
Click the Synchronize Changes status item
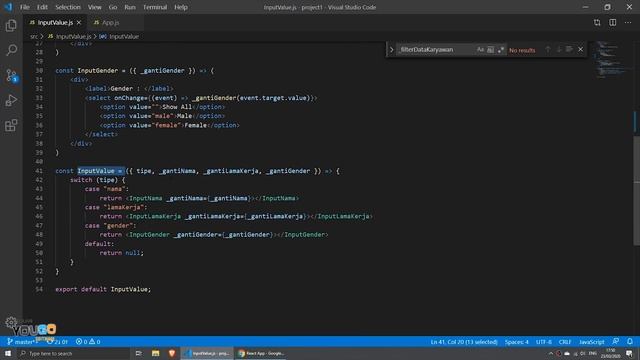pyautogui.click(x=57, y=342)
